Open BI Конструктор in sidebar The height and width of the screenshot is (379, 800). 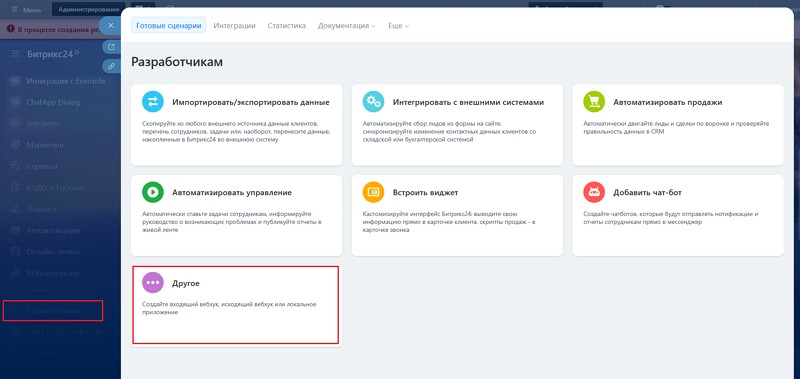[x=53, y=274]
